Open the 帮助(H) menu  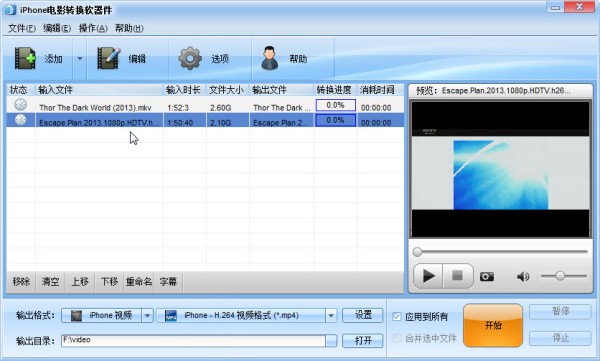(x=129, y=28)
